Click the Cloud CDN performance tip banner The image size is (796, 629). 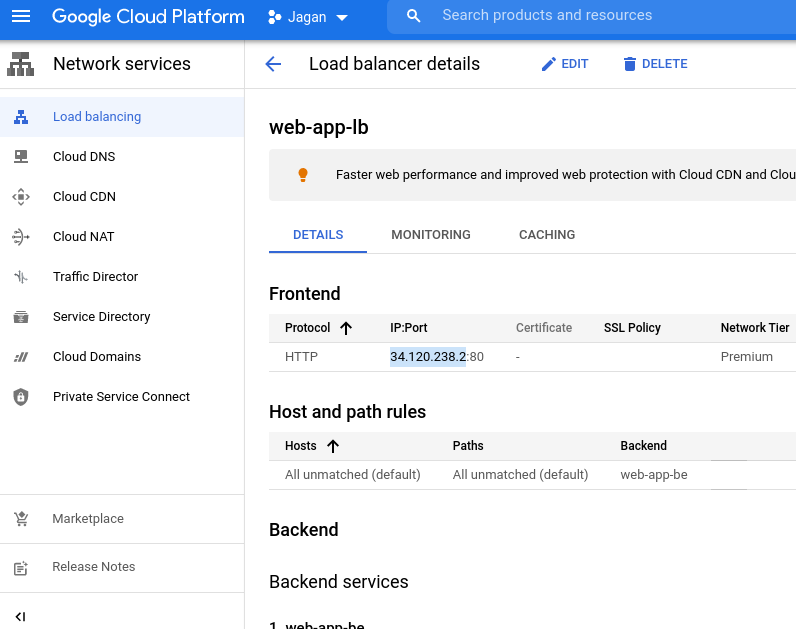click(533, 175)
